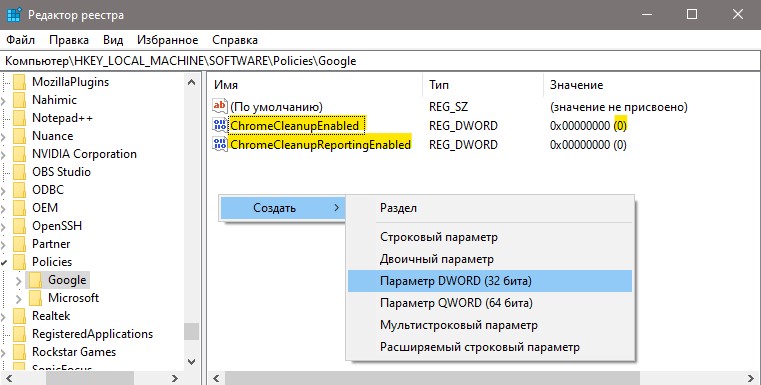Expand the Nahimic key chevron

coord(3,100)
